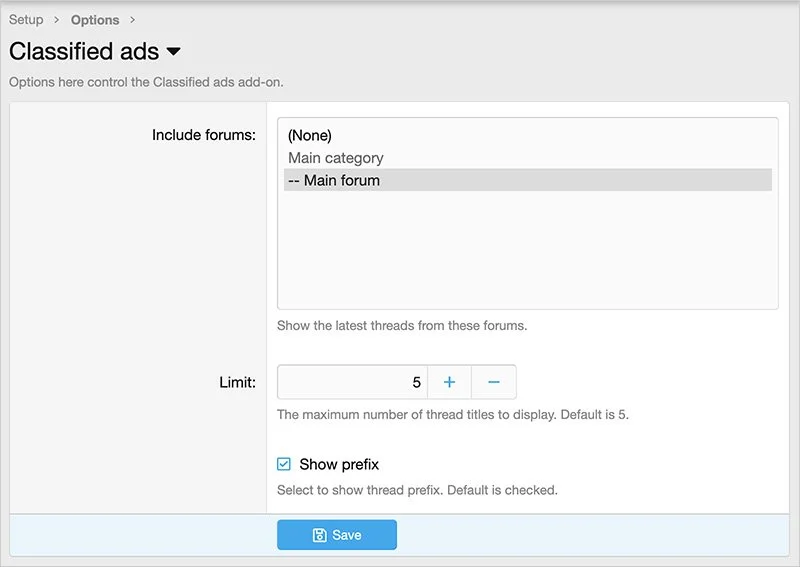This screenshot has height=567, width=800.
Task: Open Options breadcrumb link
Action: click(95, 20)
